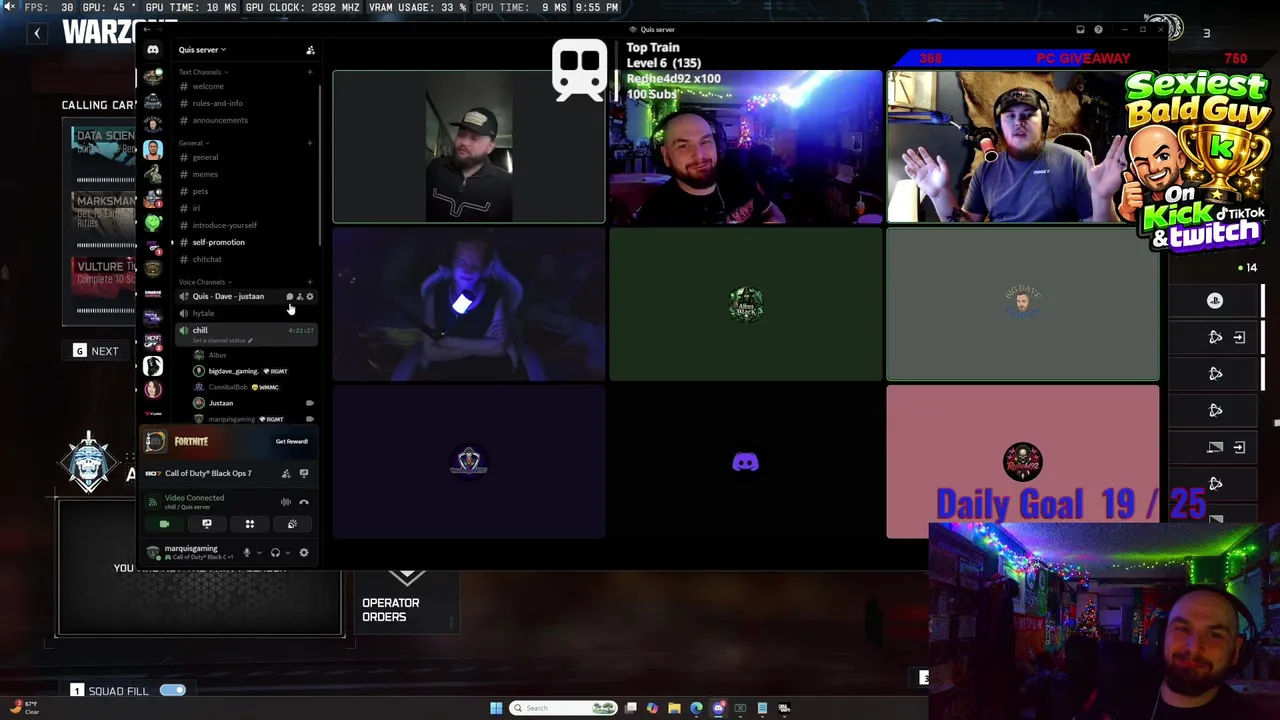The image size is (1280, 720).
Task: Click Get Reward on Fortnite banner
Action: tap(292, 441)
